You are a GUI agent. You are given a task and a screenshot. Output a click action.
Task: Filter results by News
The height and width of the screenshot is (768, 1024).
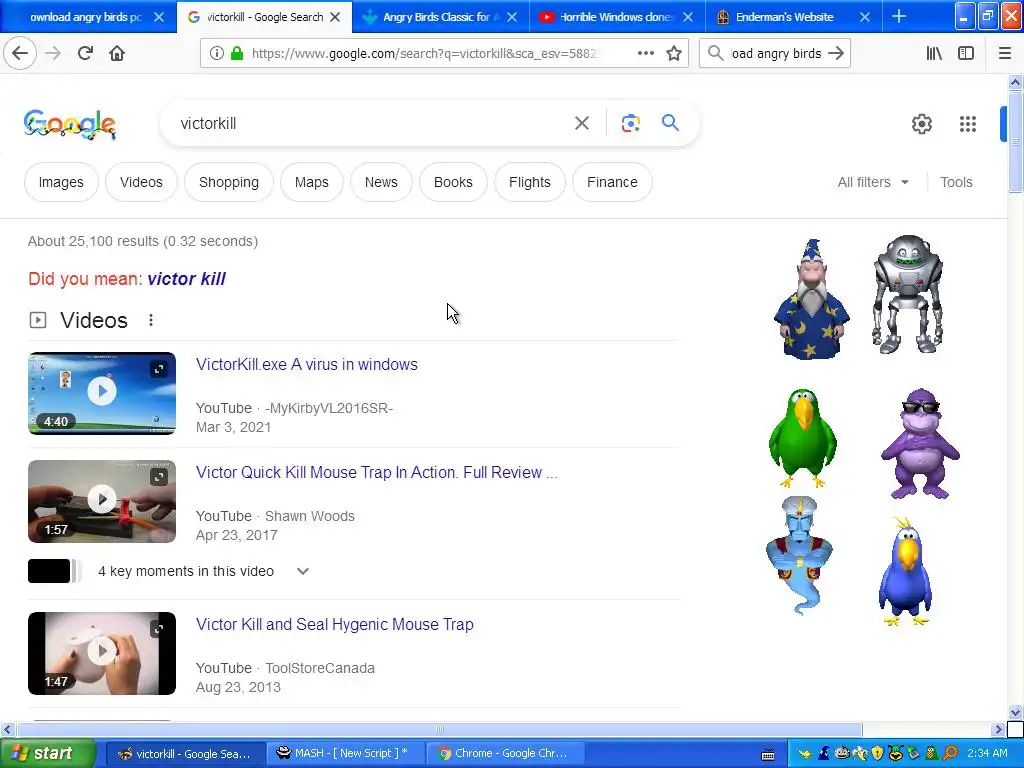coord(381,182)
